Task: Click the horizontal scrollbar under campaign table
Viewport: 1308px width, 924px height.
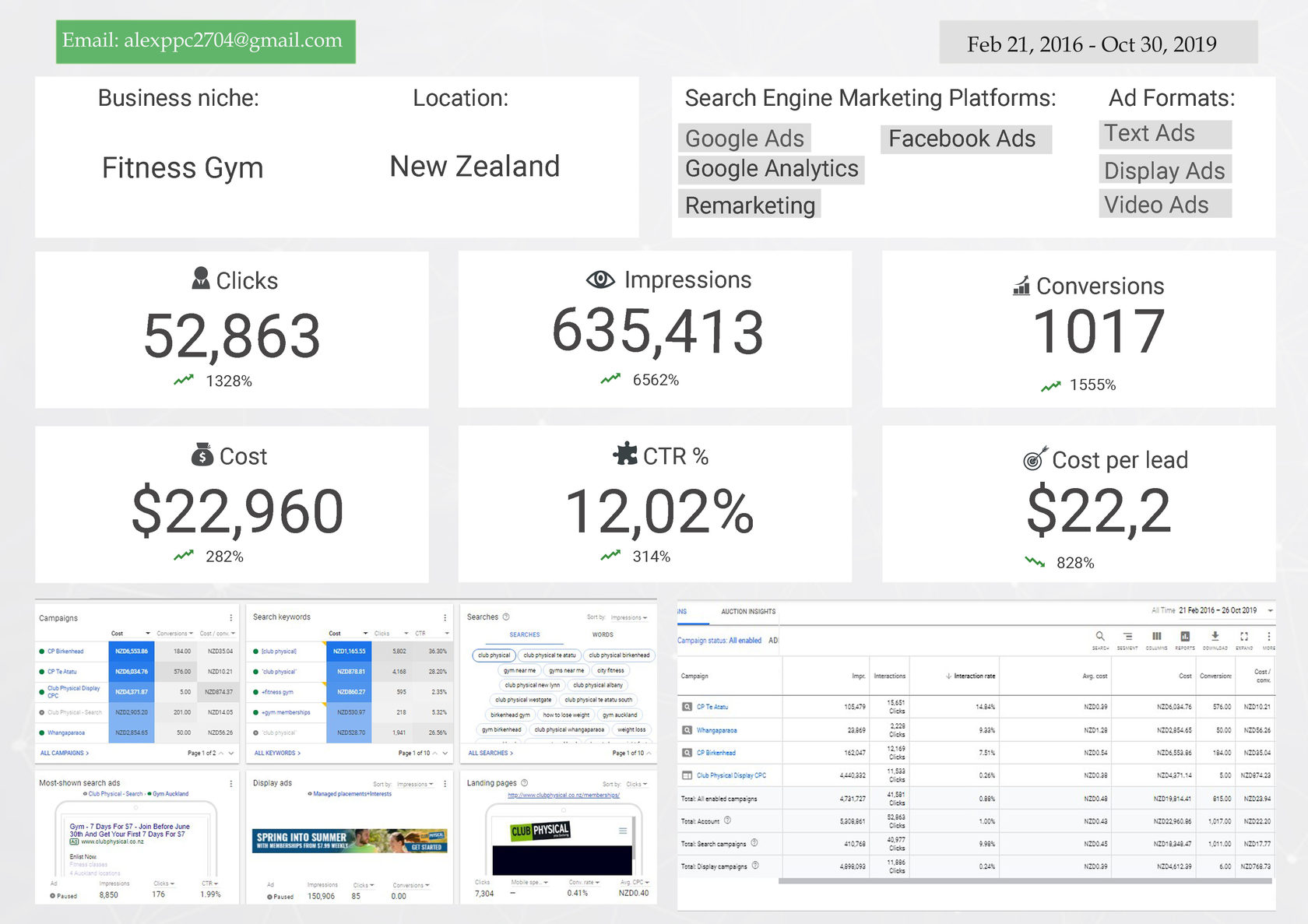Action: 1025,881
